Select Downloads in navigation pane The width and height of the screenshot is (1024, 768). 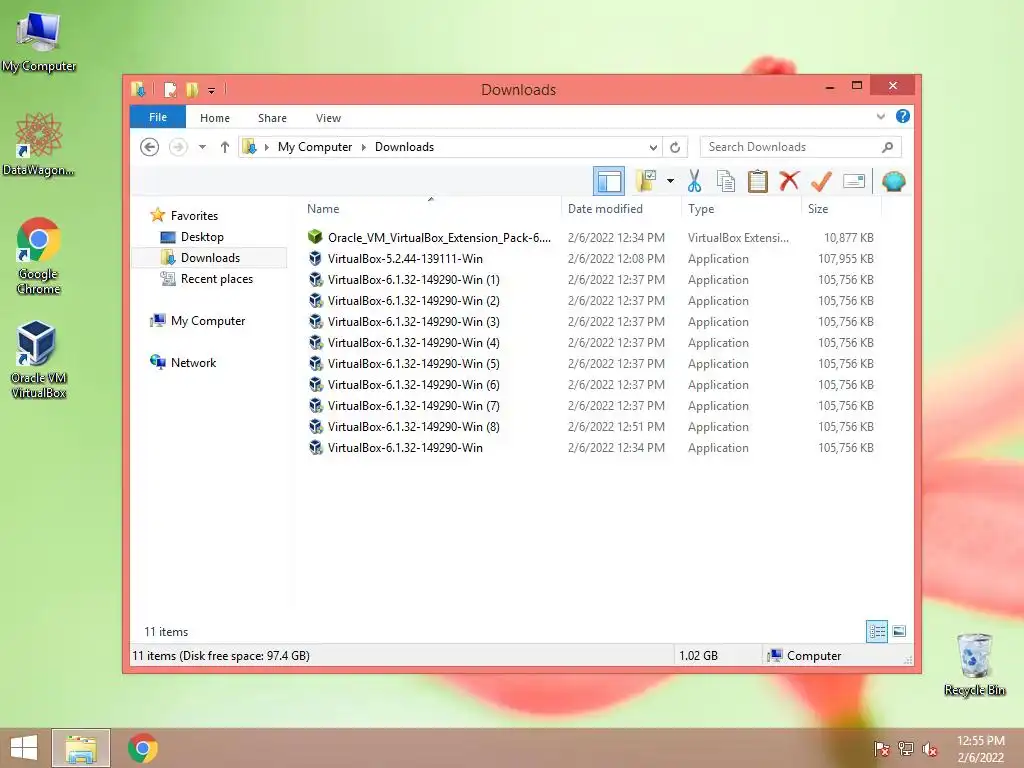tap(210, 257)
